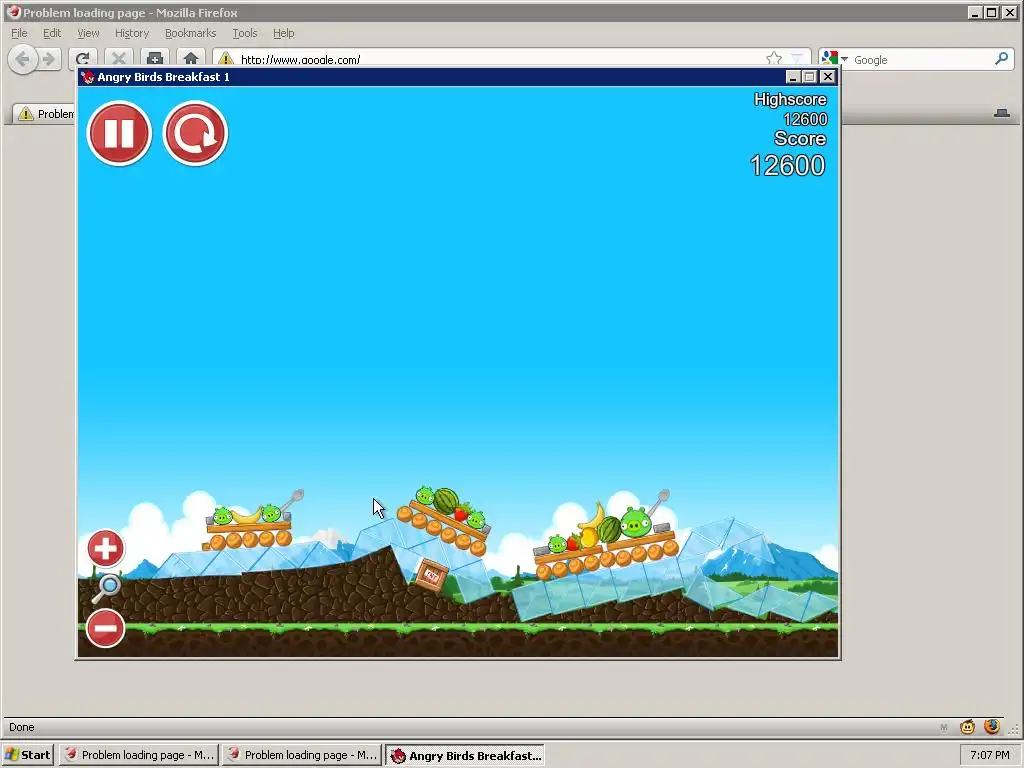Open the File menu in Firefox
Image resolution: width=1024 pixels, height=768 pixels.
[19, 33]
